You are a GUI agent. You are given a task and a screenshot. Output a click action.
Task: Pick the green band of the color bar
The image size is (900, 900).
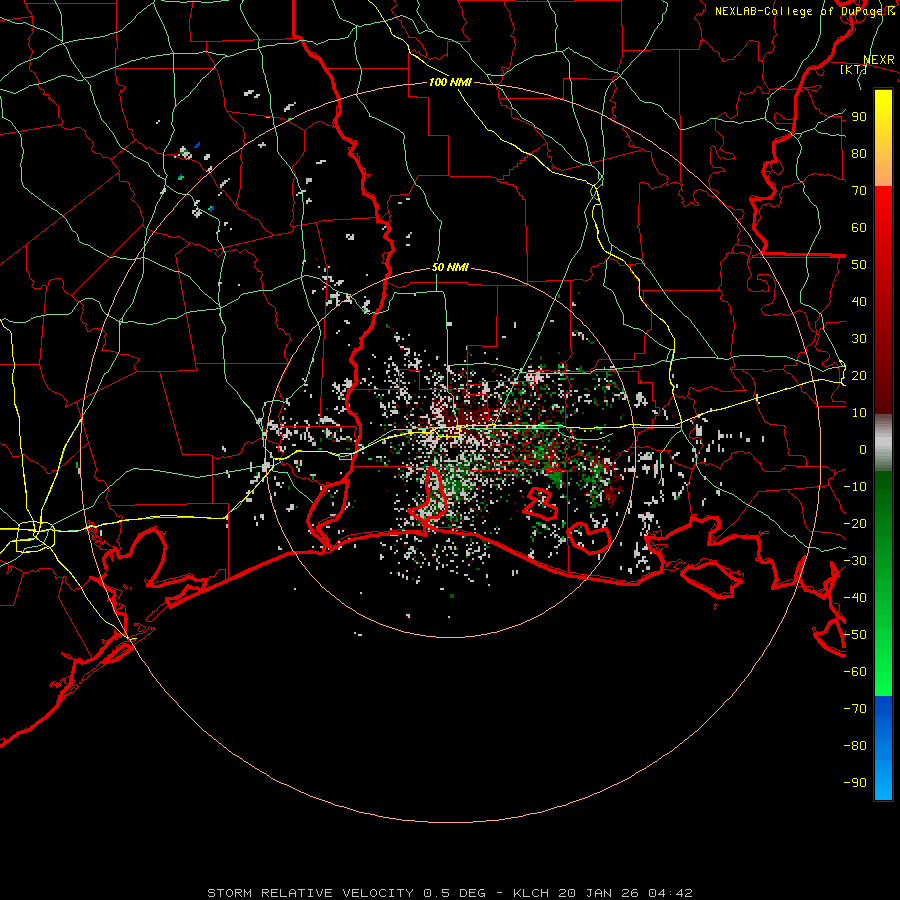pyautogui.click(x=883, y=584)
